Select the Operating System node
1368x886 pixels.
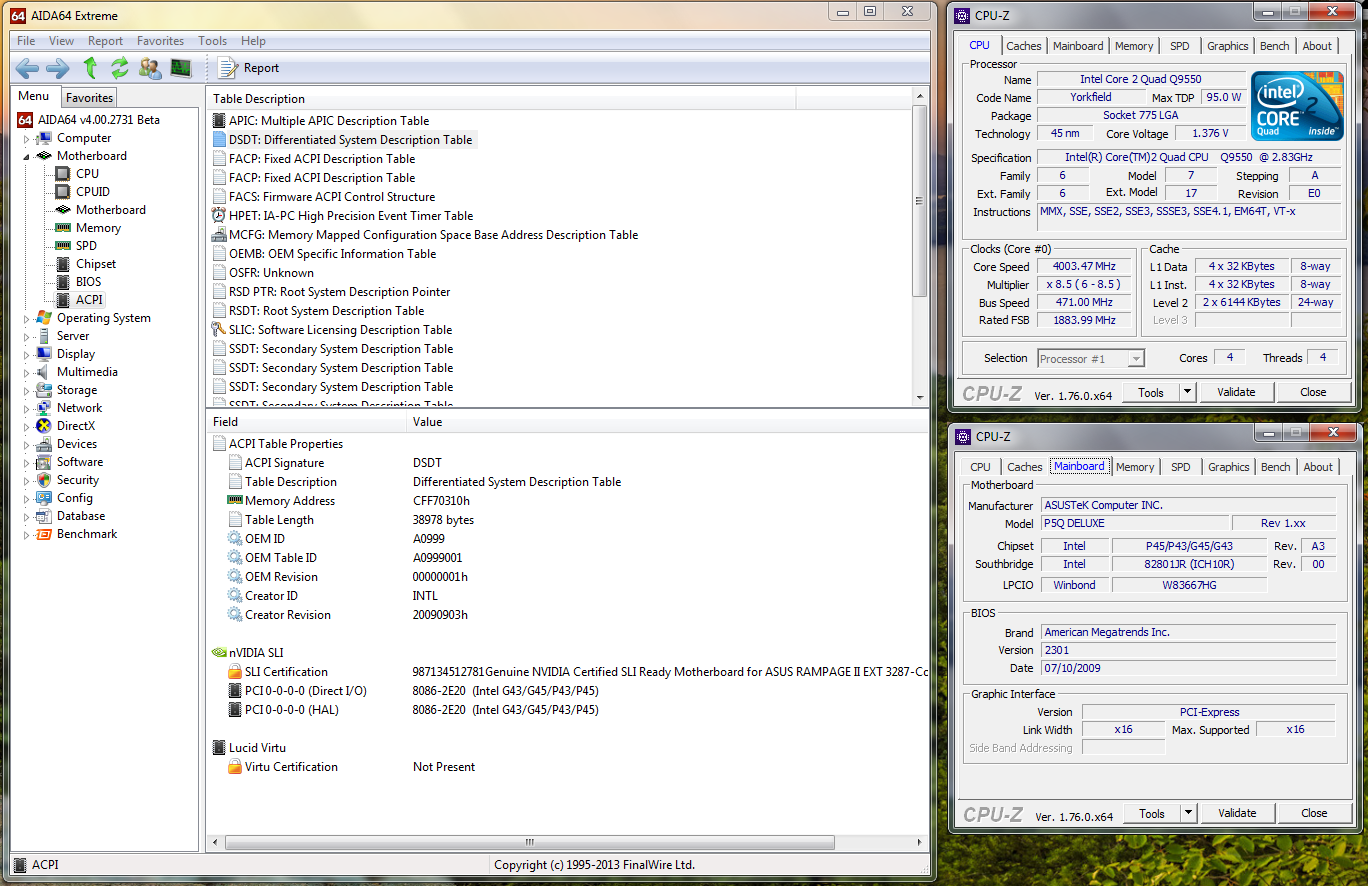point(104,318)
